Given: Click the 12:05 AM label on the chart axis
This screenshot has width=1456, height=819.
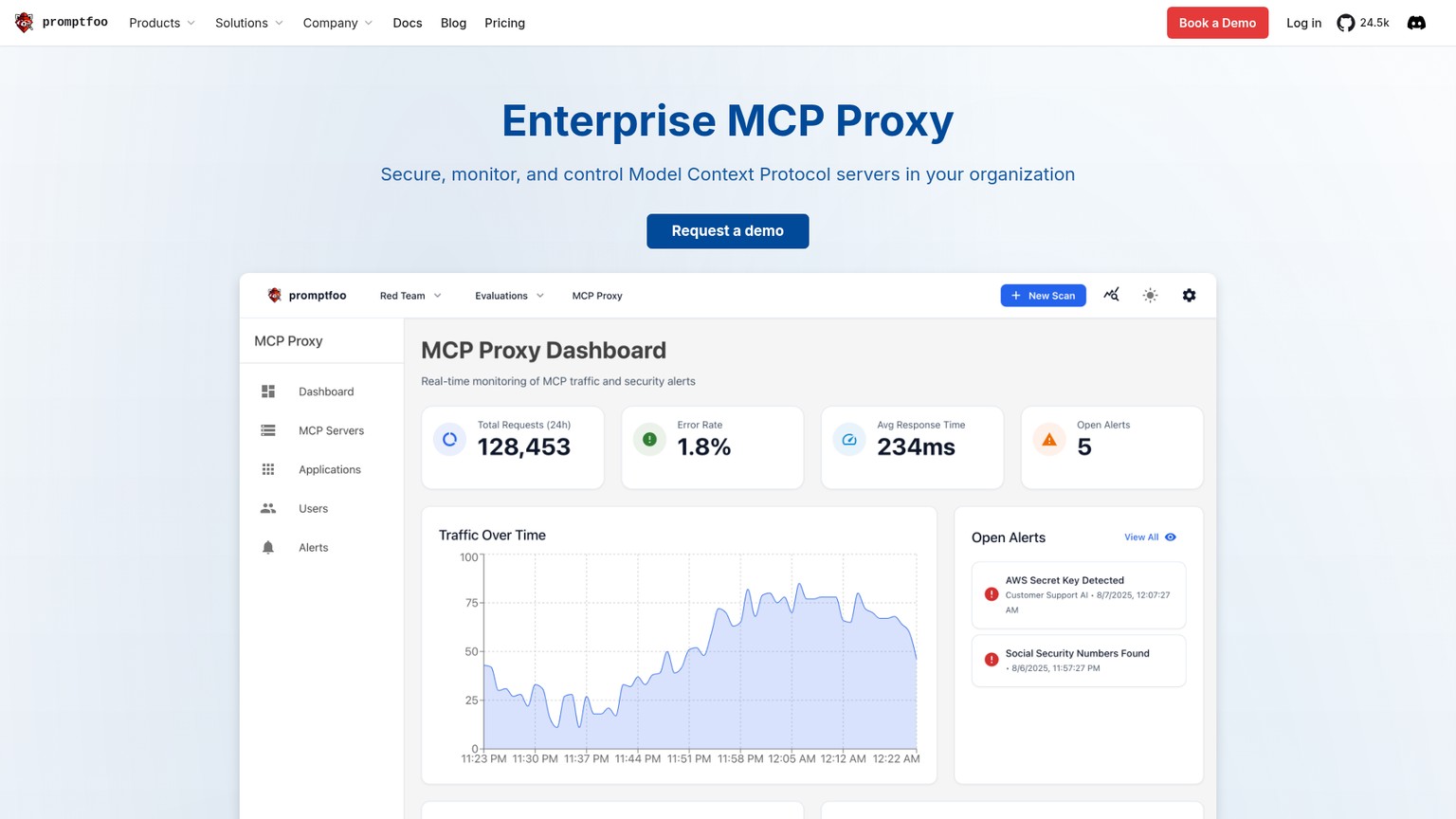Looking at the screenshot, I should click(x=792, y=758).
